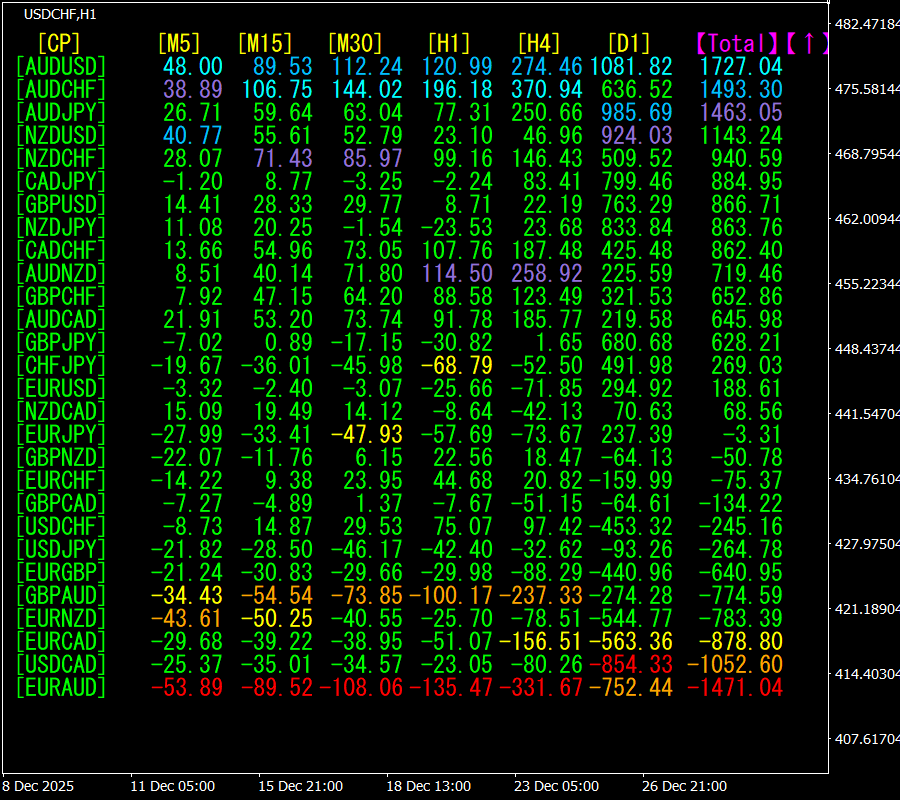Click the [EURGBP] pair label
This screenshot has width=900, height=800.
click(x=61, y=572)
